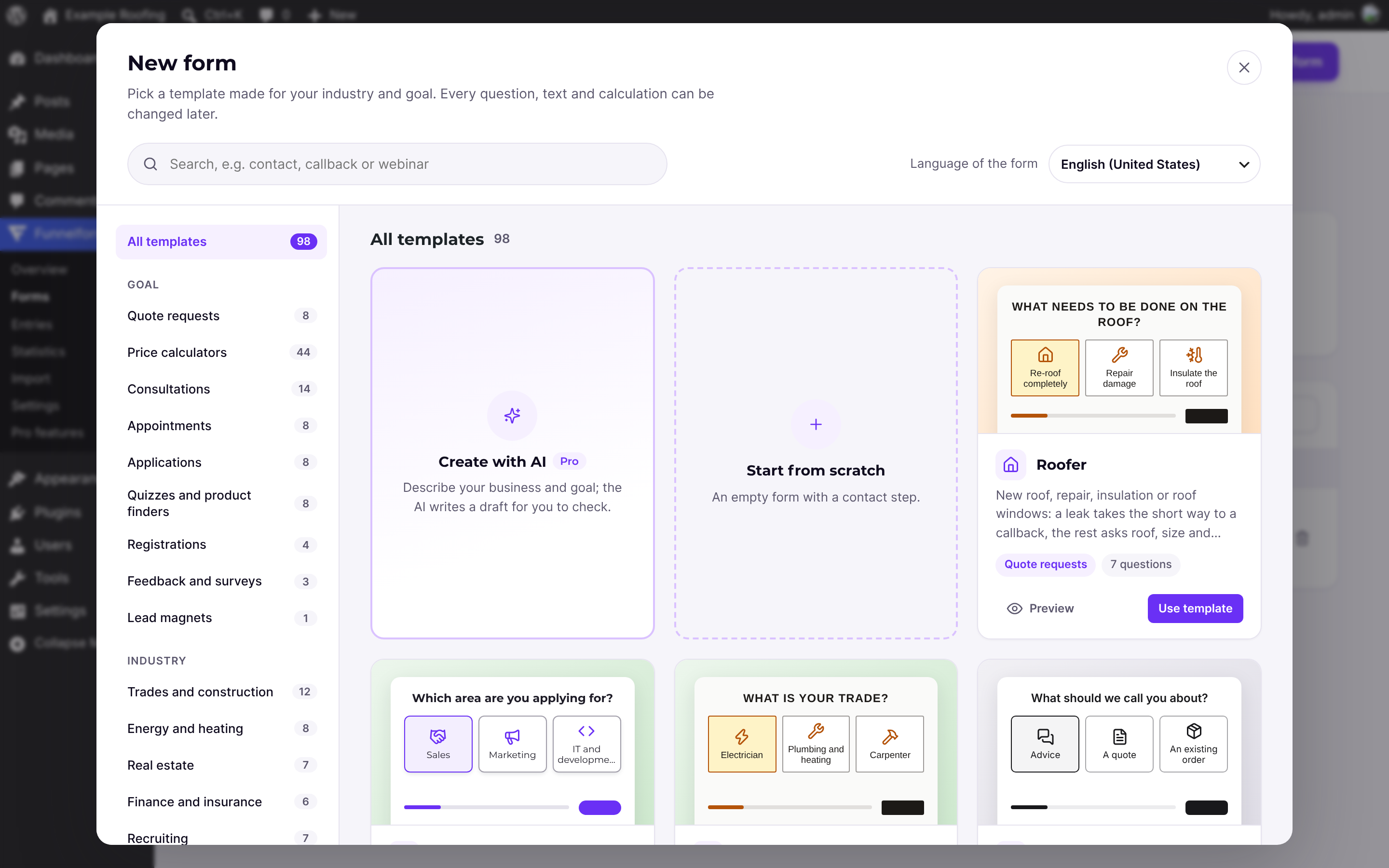Image resolution: width=1389 pixels, height=868 pixels.
Task: Focus the template search field
Action: [x=397, y=164]
